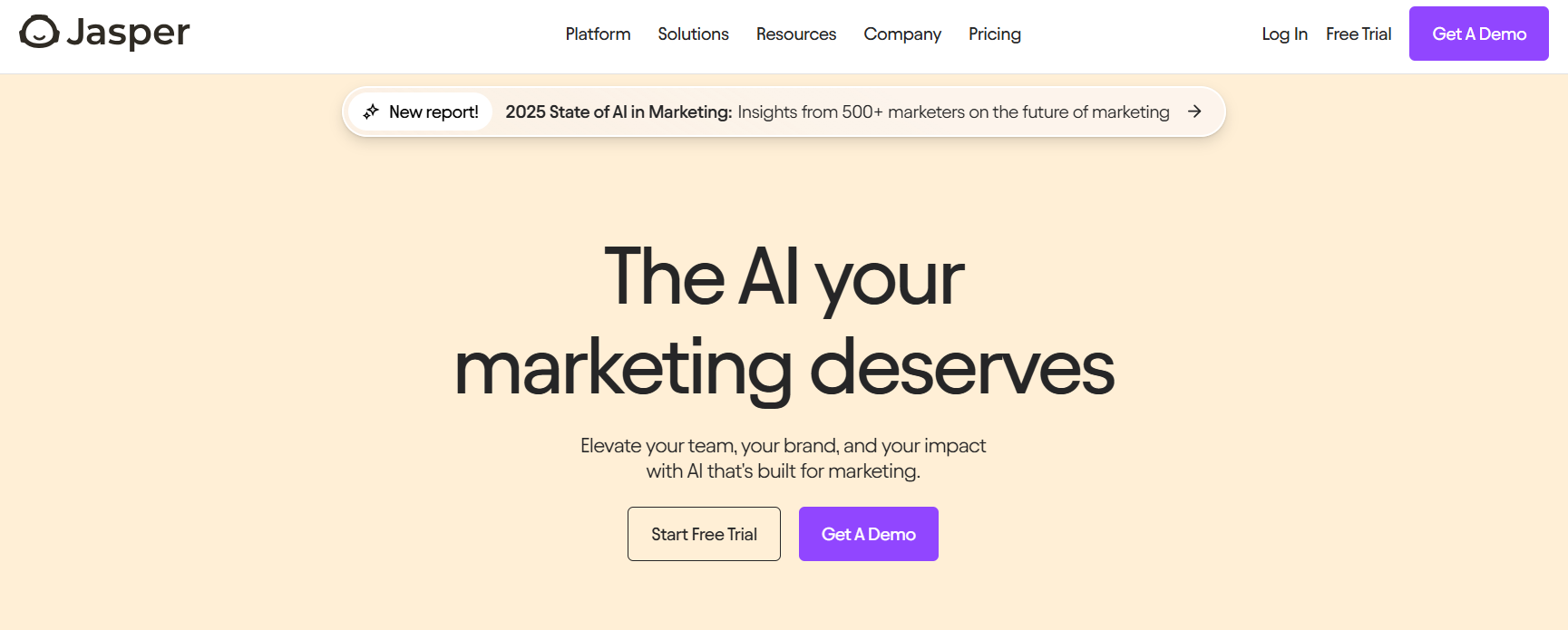This screenshot has width=1568, height=630.
Task: Click the purple Get A Demo header button
Action: point(1479,34)
